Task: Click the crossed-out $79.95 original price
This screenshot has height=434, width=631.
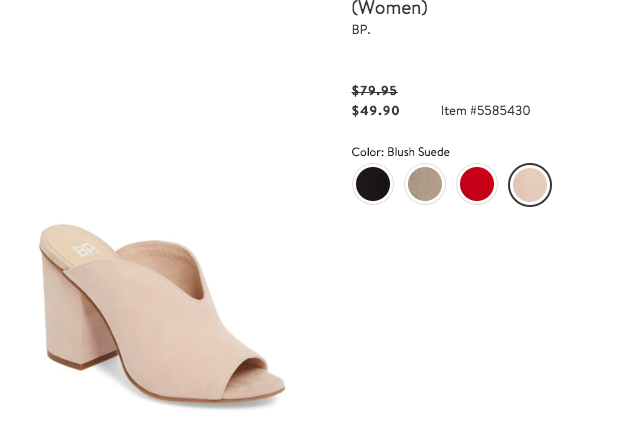Action: (x=375, y=91)
